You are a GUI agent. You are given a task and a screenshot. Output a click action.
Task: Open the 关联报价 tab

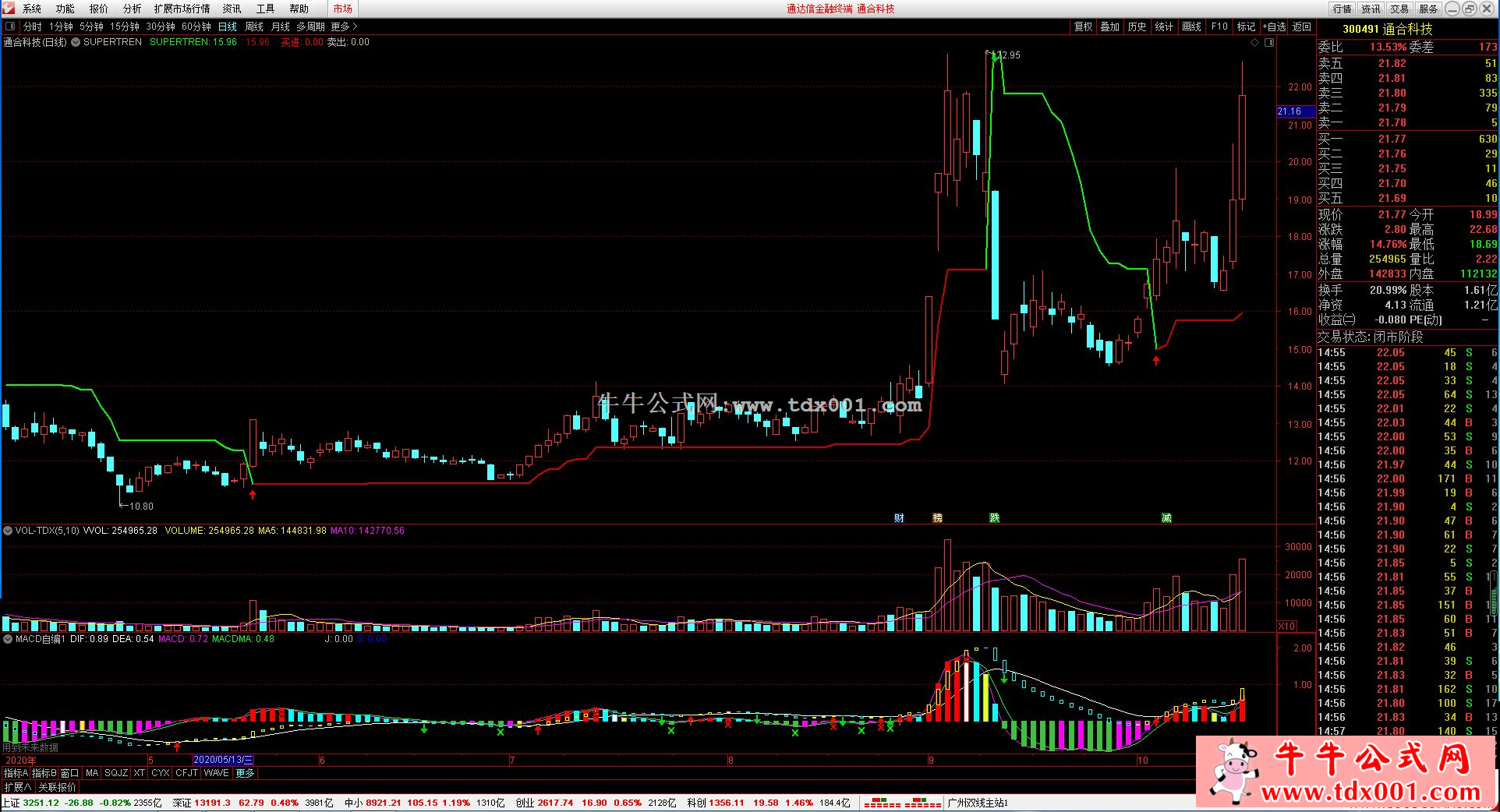coord(58,787)
